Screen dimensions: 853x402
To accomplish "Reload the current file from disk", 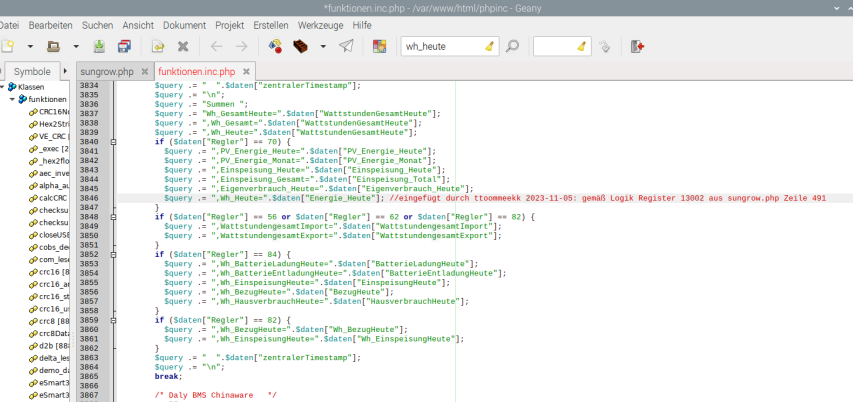I will click(x=158, y=46).
